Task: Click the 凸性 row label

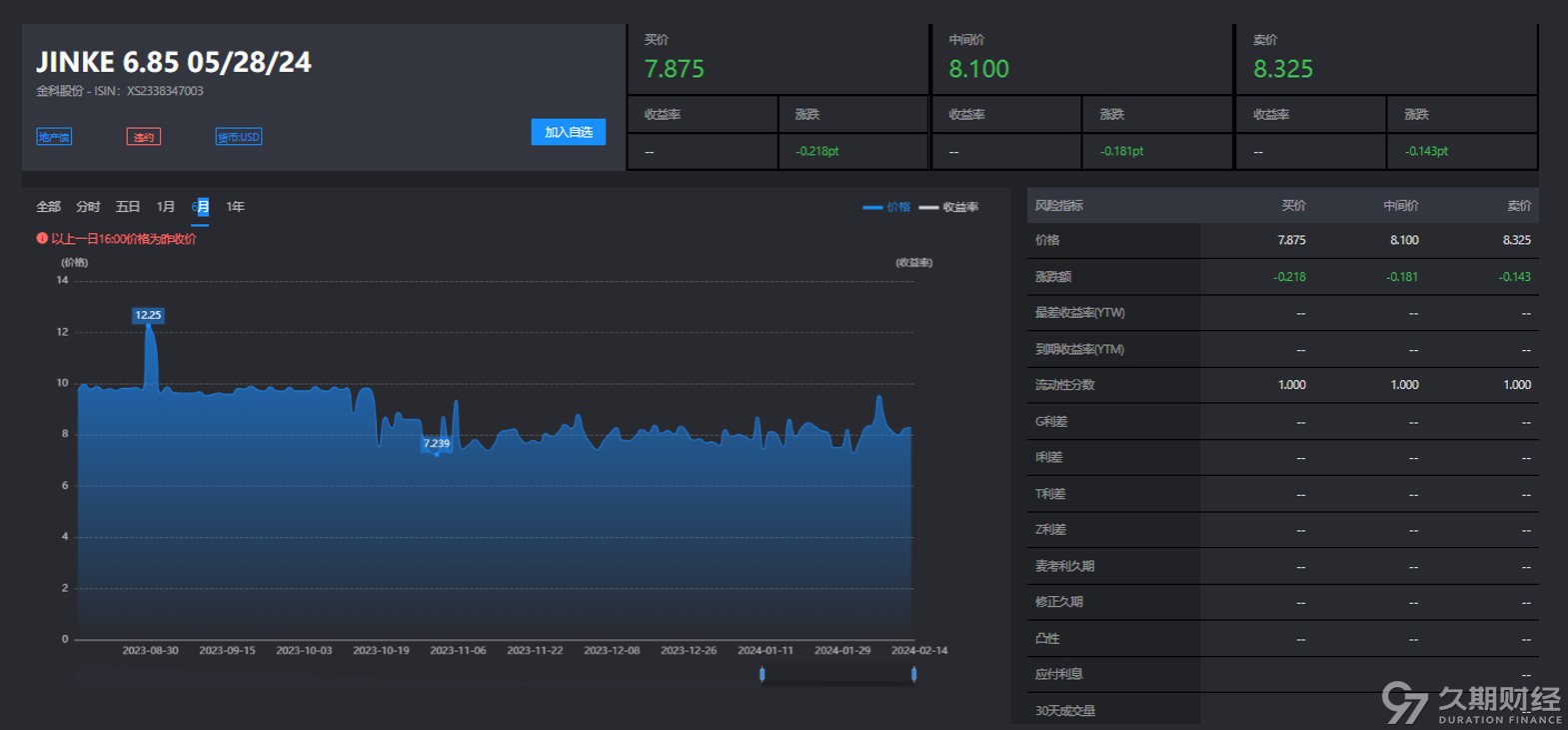Action: click(x=1047, y=638)
